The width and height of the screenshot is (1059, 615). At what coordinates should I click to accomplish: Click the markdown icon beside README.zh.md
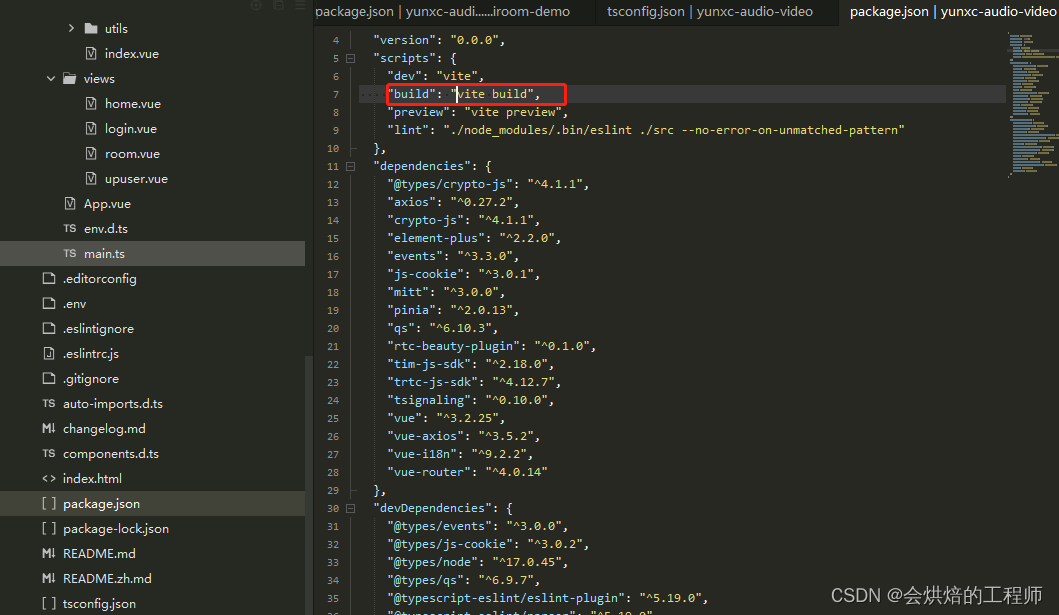[49, 578]
